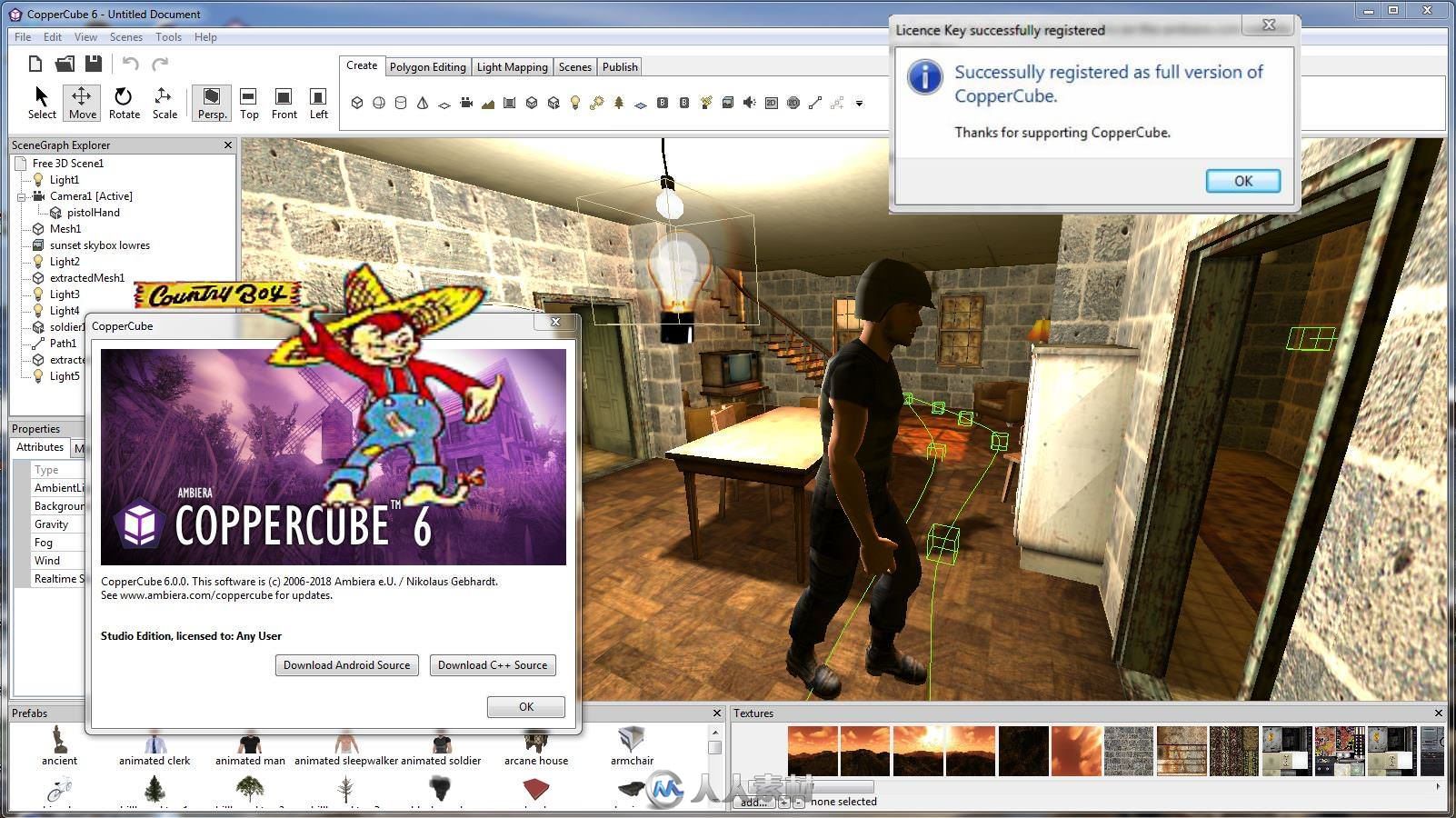Pick the animated clerk prefab
Image resolution: width=1456 pixels, height=818 pixels.
155,748
